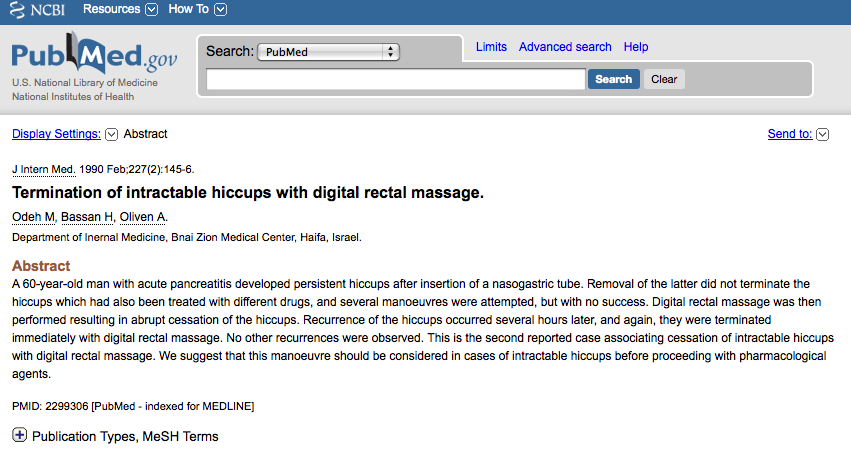This screenshot has height=461, width=851.
Task: Click the PubMed.gov logo
Action: click(x=94, y=54)
